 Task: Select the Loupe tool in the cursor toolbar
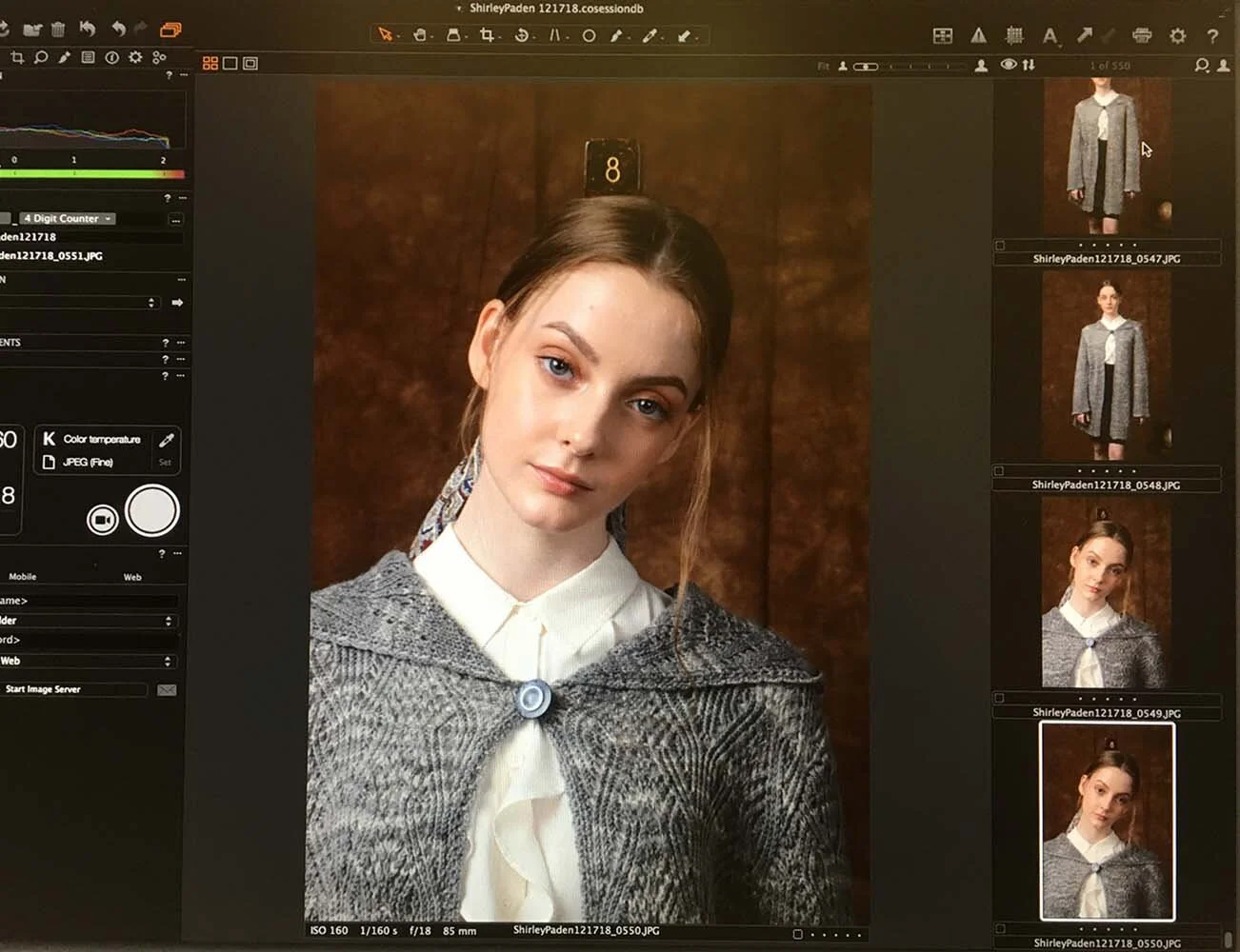[453, 35]
